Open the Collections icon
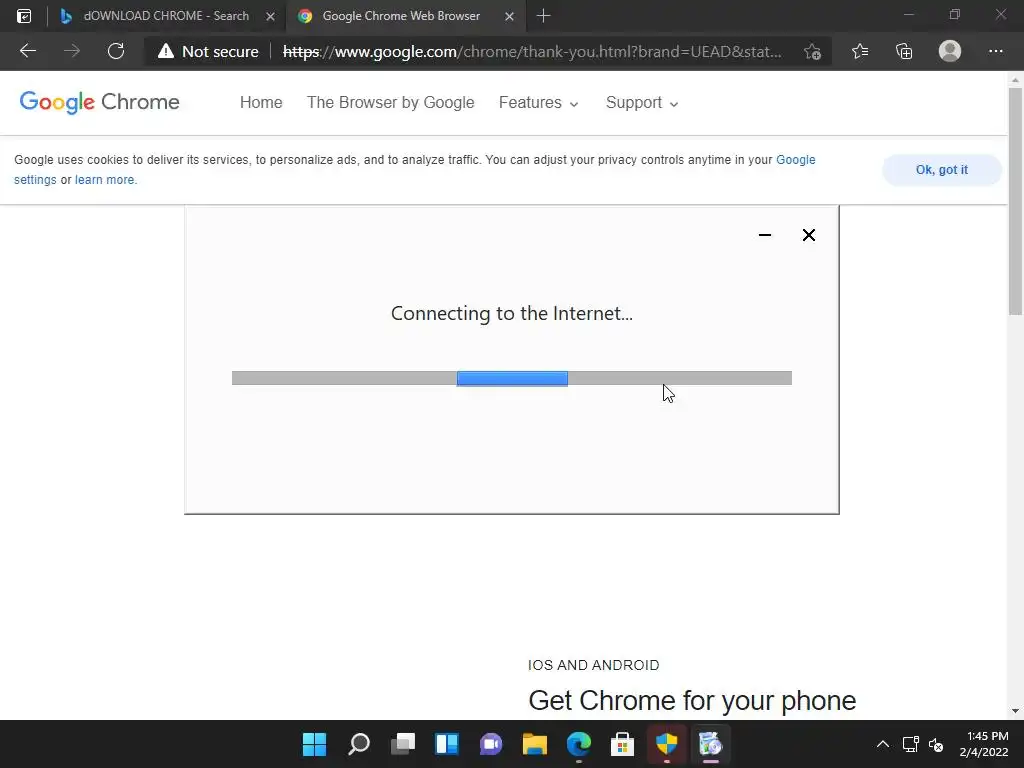The image size is (1024, 768). tap(904, 51)
